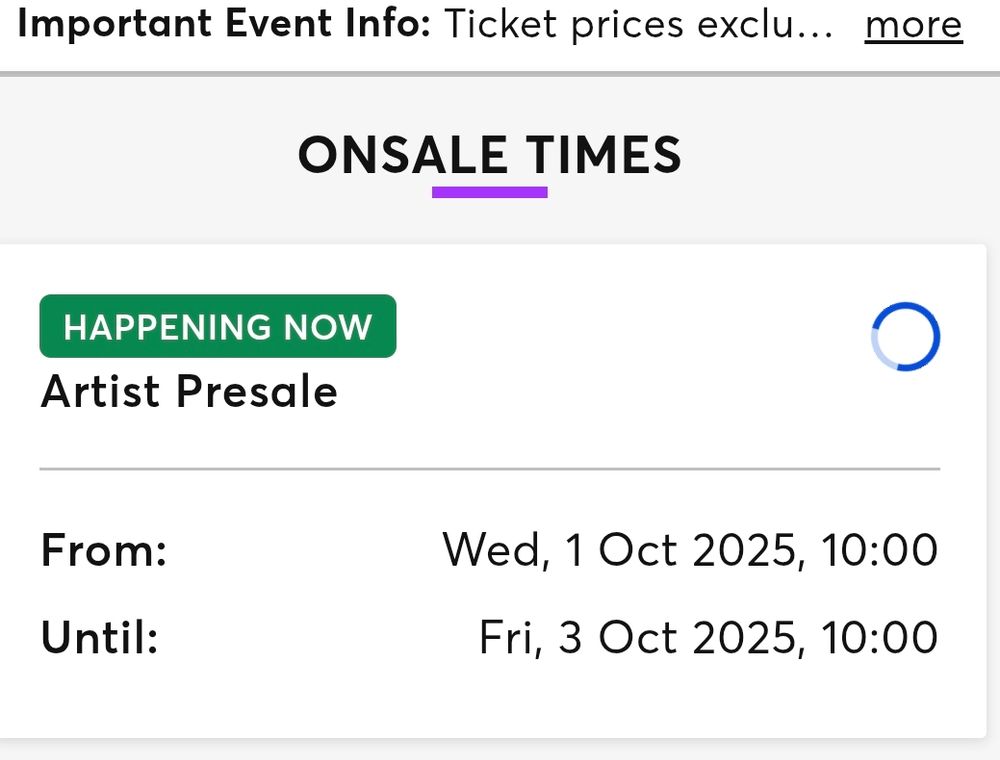Expand the truncated "Ticket prices exclu…" text
This screenshot has height=760, width=1000.
[638, 24]
